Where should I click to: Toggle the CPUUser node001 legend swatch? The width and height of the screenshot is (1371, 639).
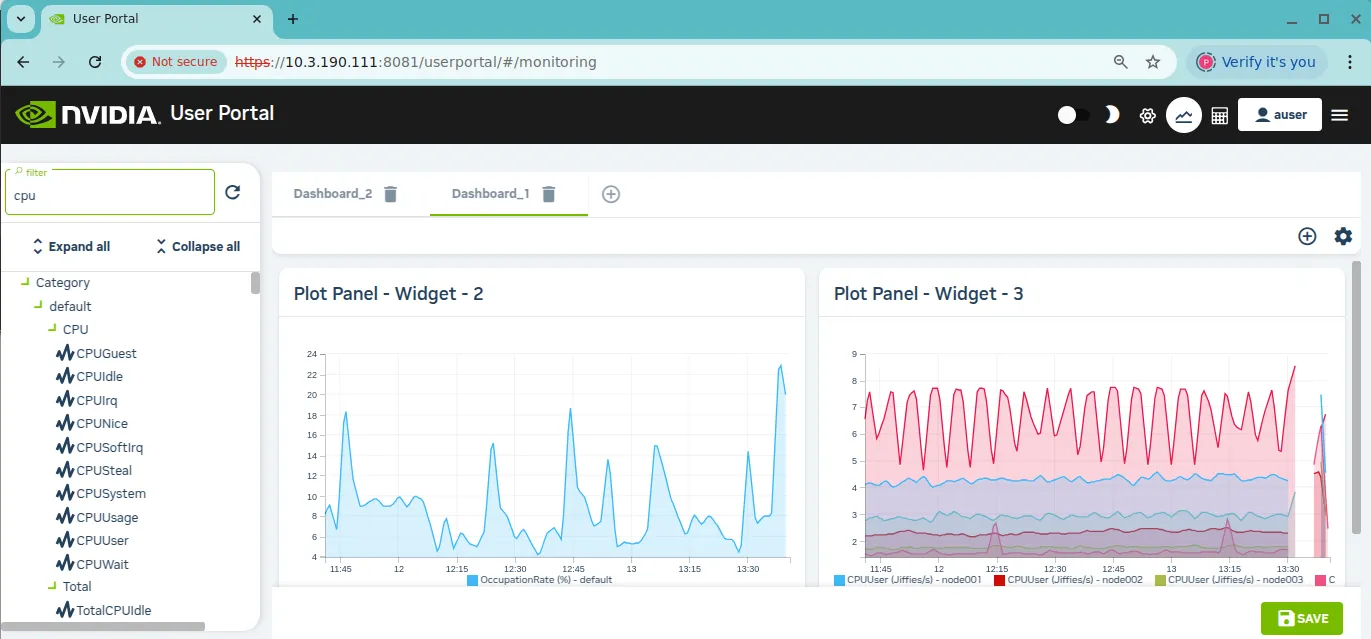click(x=839, y=580)
